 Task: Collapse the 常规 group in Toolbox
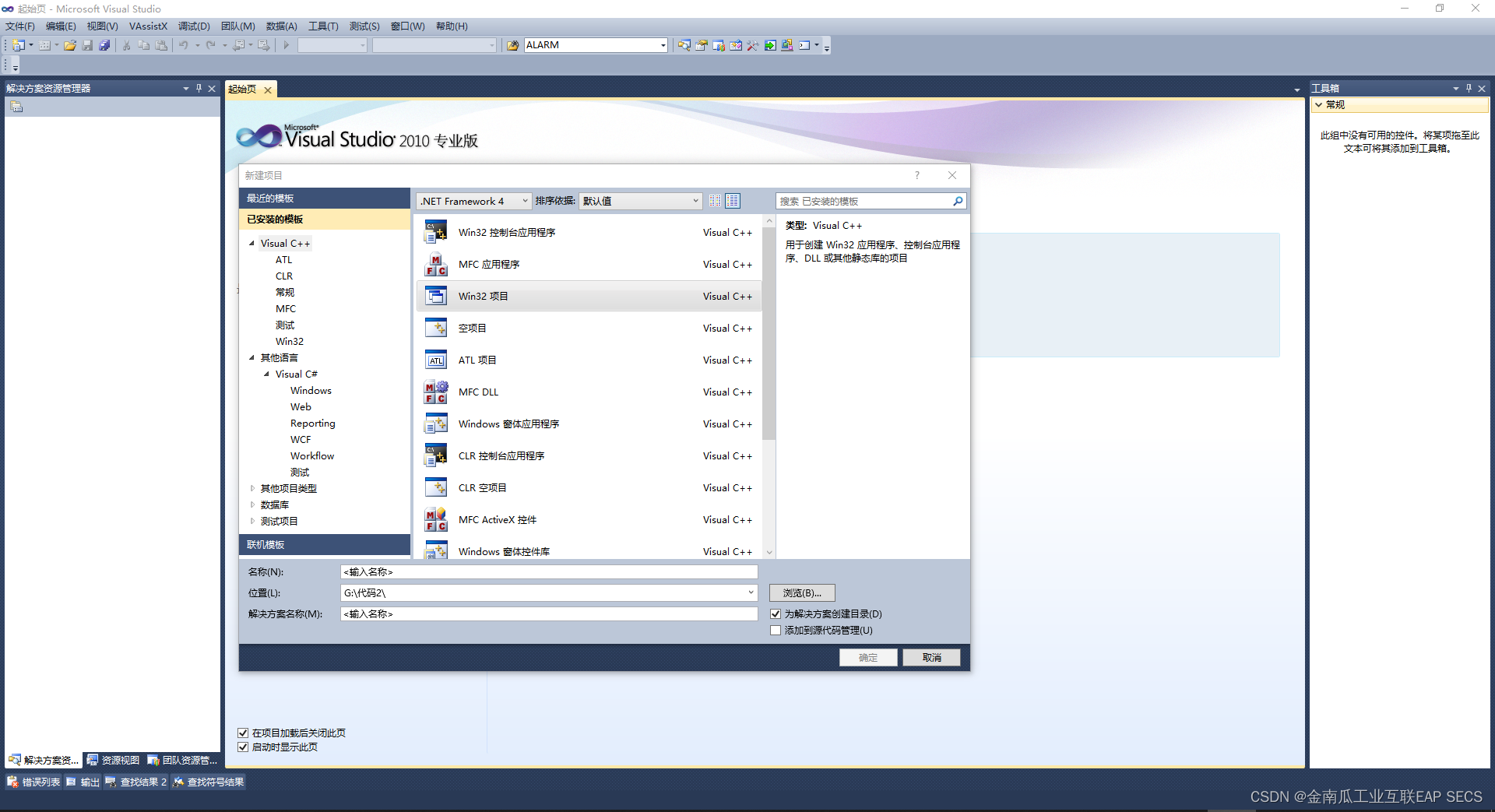click(x=1319, y=104)
